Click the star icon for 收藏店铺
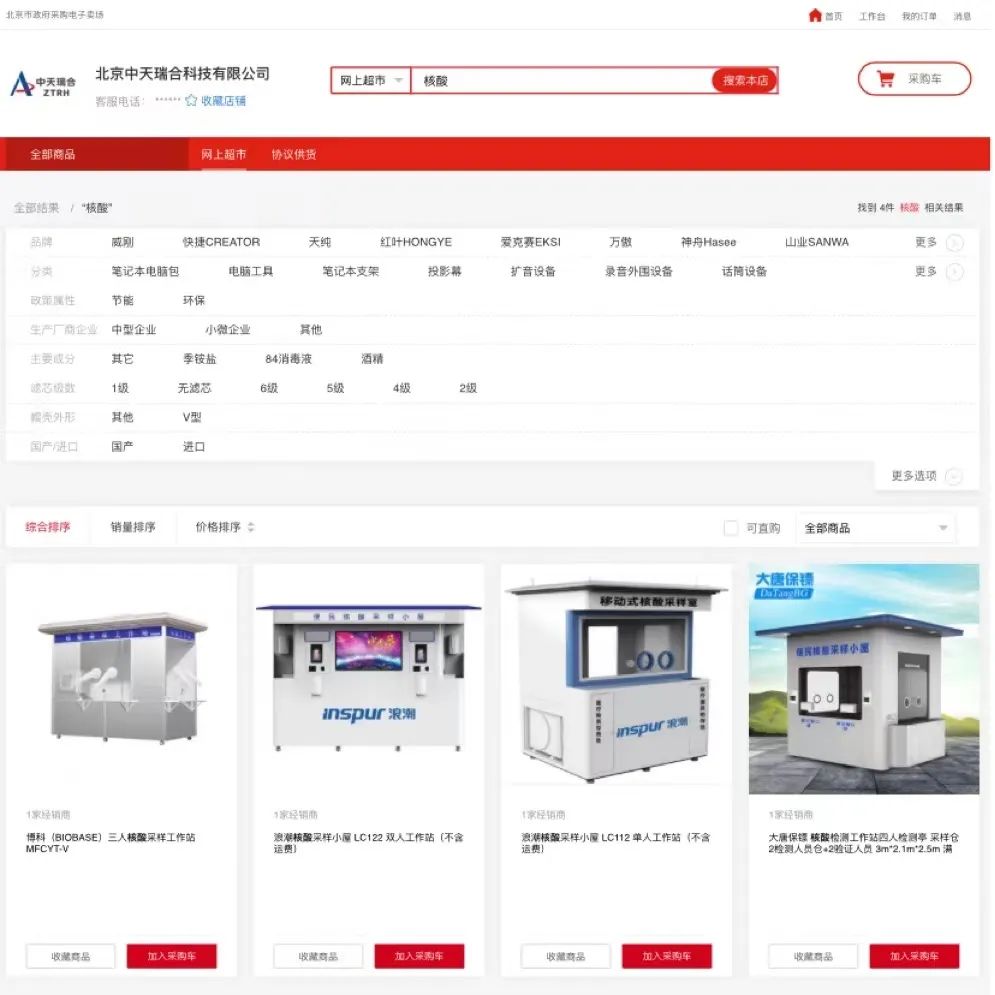Screen dimensions: 995x995 click(191, 101)
